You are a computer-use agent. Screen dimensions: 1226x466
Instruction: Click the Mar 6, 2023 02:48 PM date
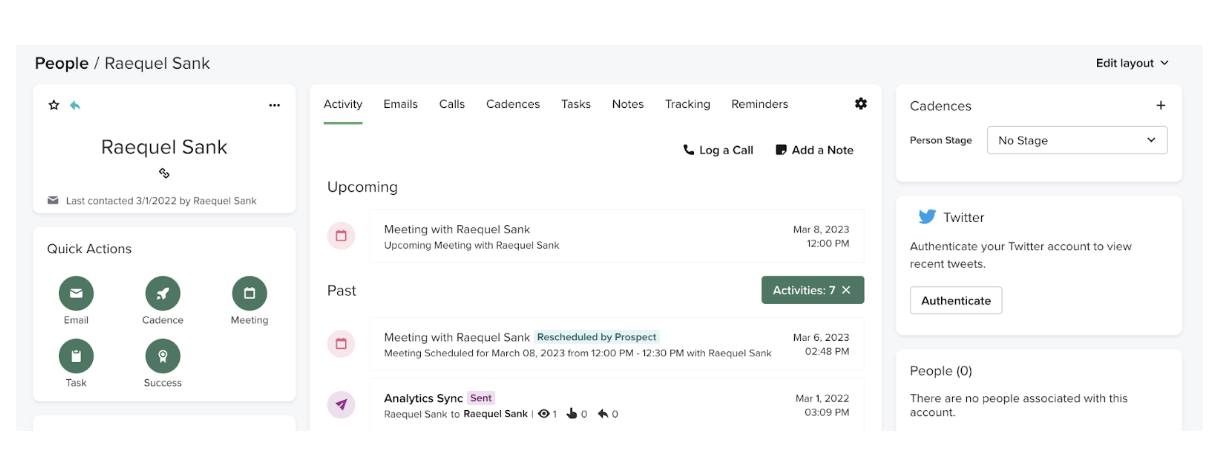821,344
